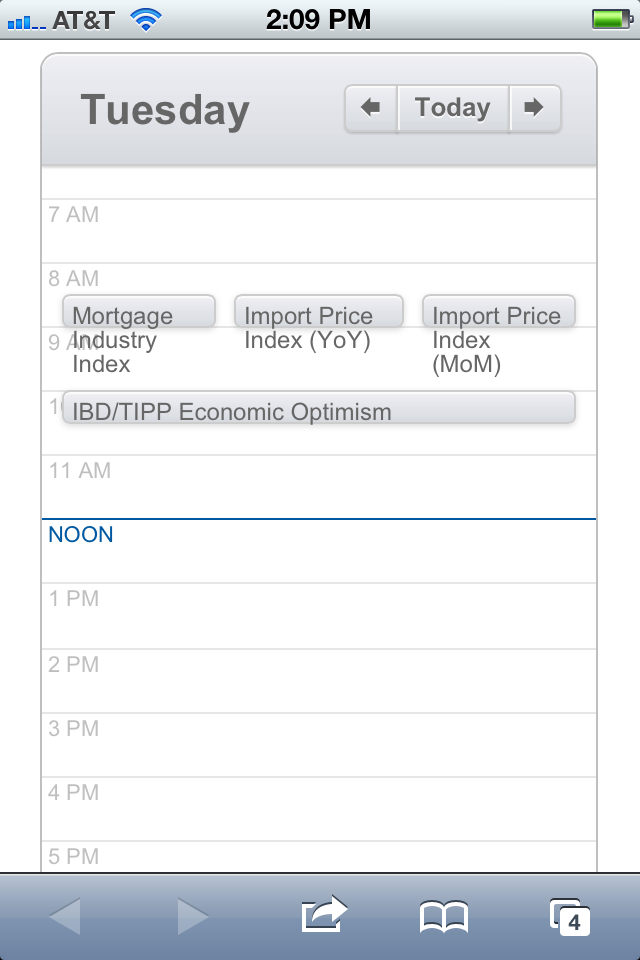Image resolution: width=640 pixels, height=960 pixels.
Task: Tap the Wi-Fi icon in status bar
Action: (146, 20)
